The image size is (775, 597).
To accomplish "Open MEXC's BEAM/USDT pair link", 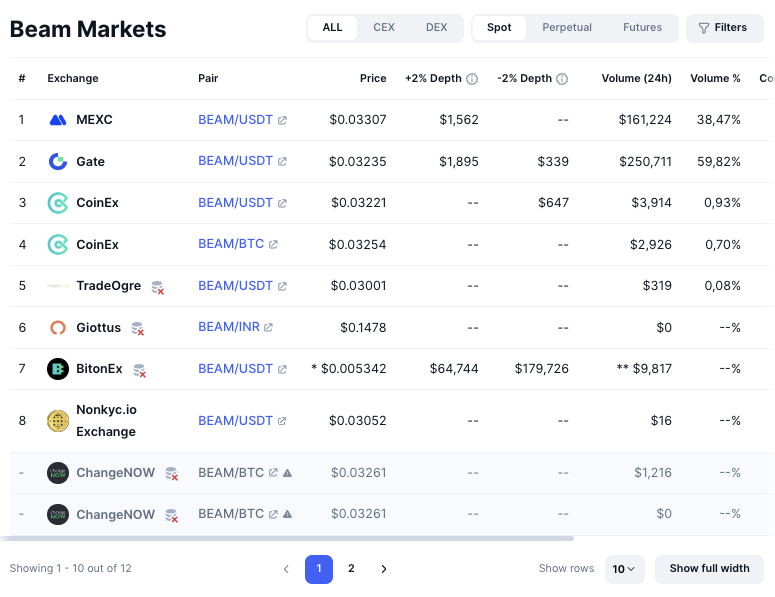I will pos(235,120).
